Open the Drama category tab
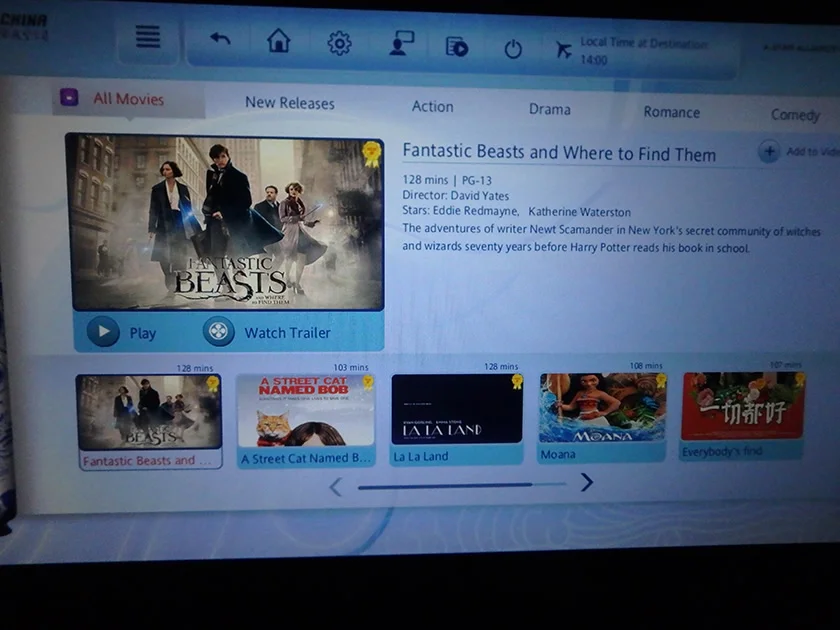This screenshot has height=630, width=840. [550, 109]
